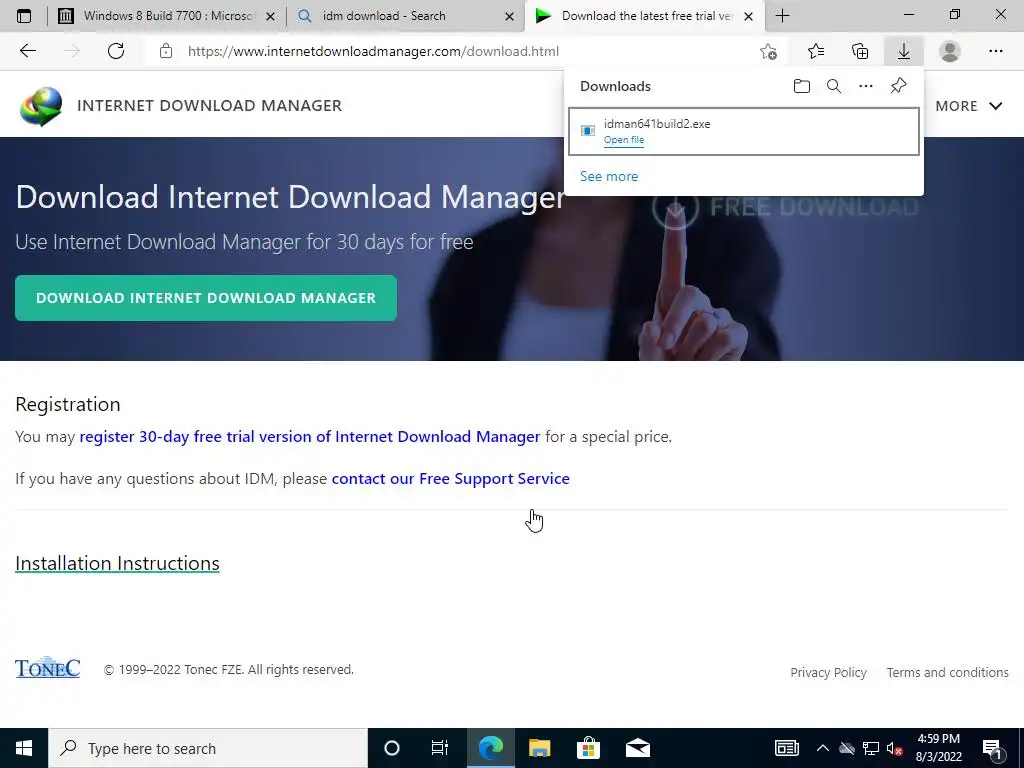Click the Edge taskbar icon
The height and width of the screenshot is (768, 1024).
point(490,748)
